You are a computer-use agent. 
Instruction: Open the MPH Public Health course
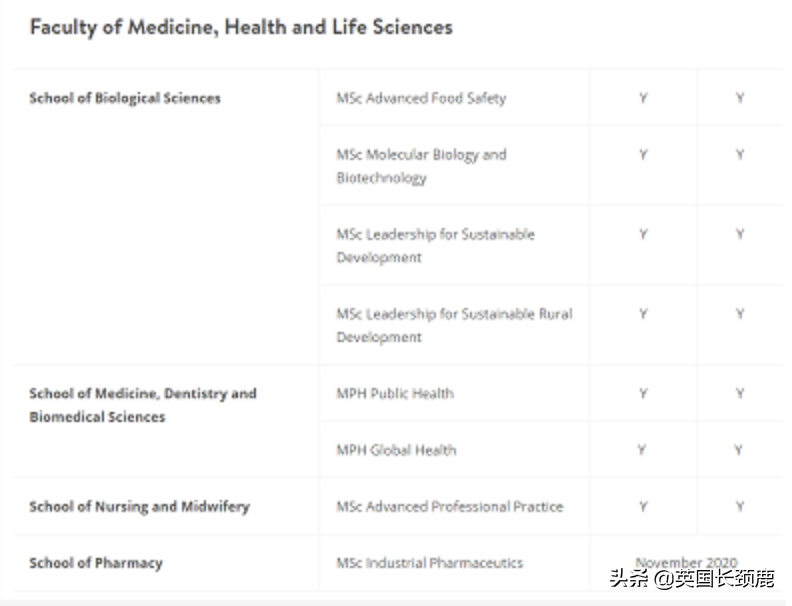(x=395, y=393)
